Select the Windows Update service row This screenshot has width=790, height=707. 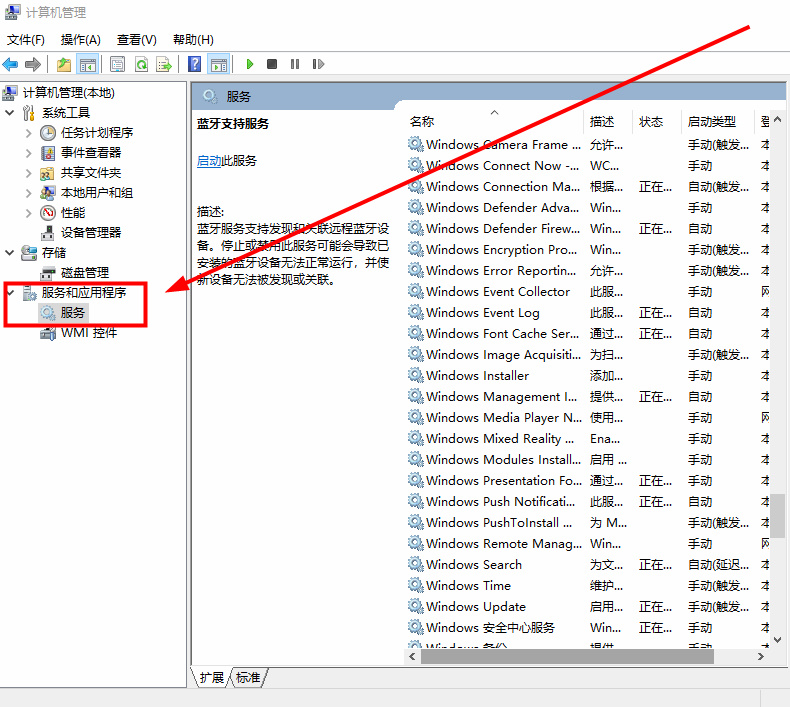tap(476, 606)
